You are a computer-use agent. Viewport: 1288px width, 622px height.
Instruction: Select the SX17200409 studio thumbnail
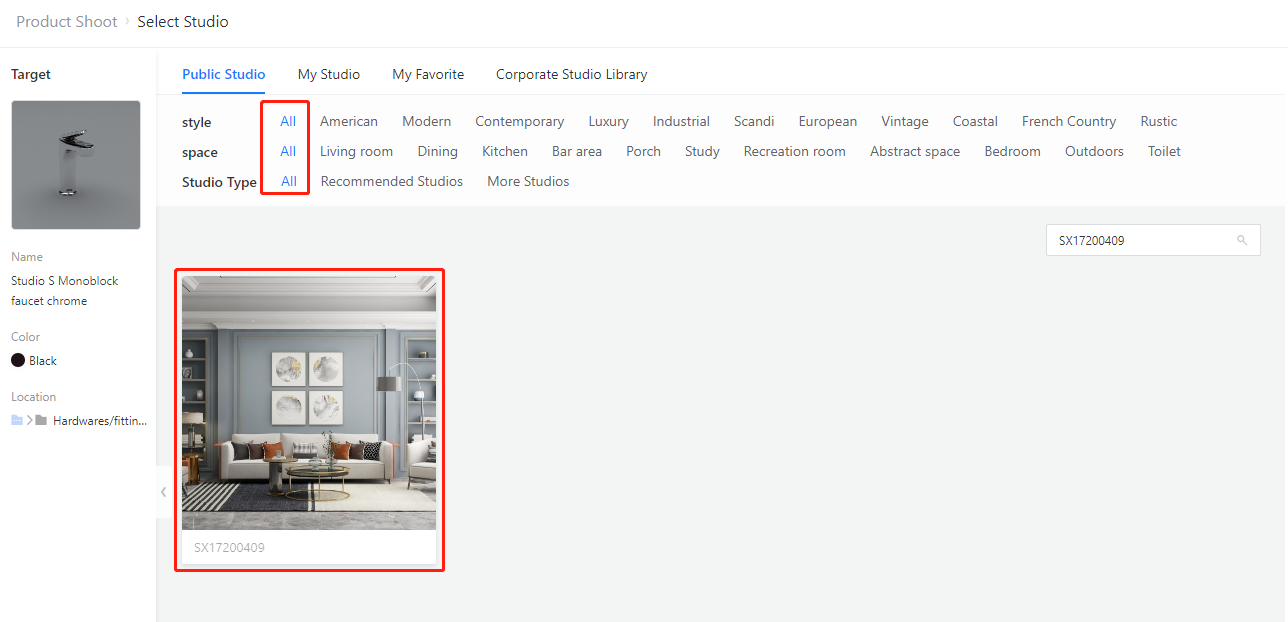[309, 402]
